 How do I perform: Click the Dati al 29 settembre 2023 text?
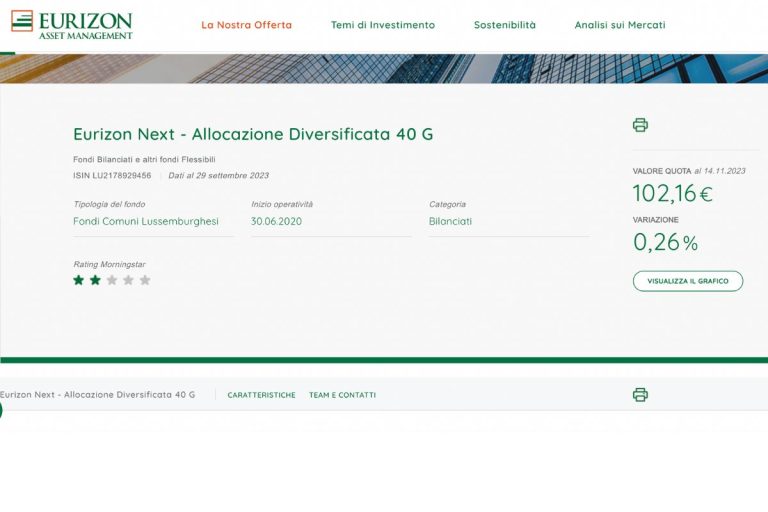click(x=218, y=175)
